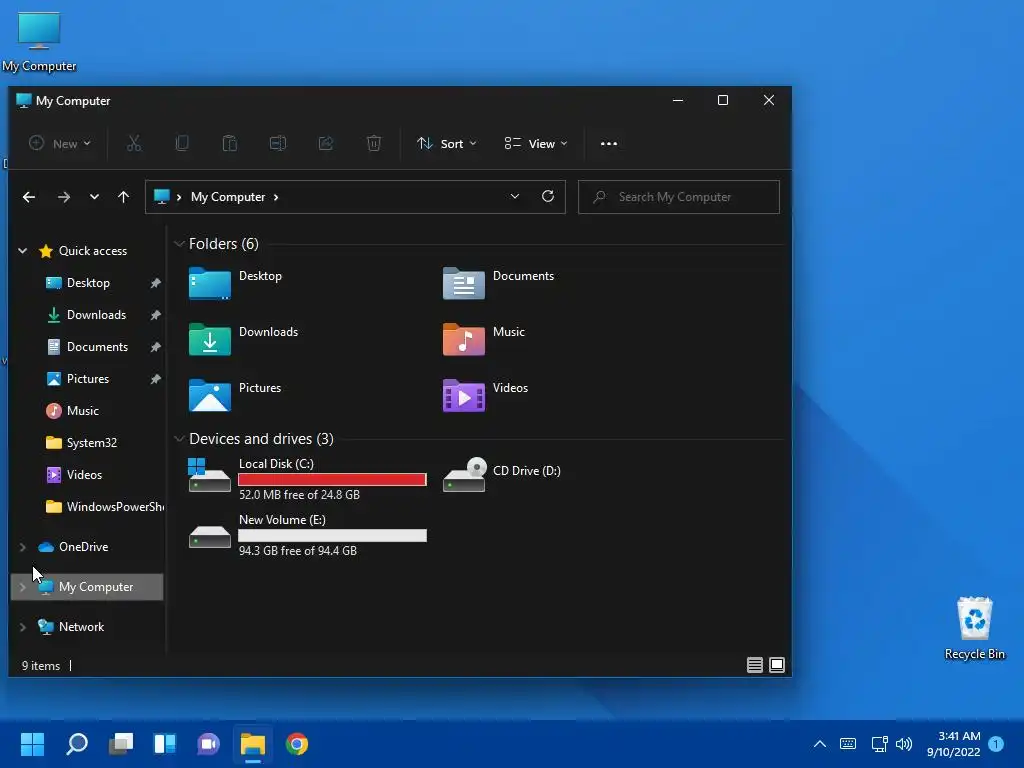Open volume control in system tray

pos(904,743)
